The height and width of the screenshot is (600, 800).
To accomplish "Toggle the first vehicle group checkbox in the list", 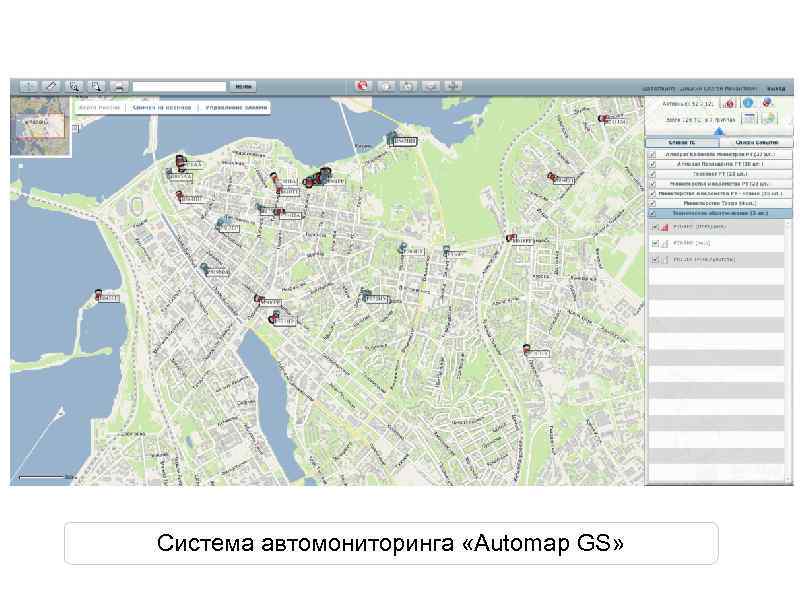I will click(653, 155).
